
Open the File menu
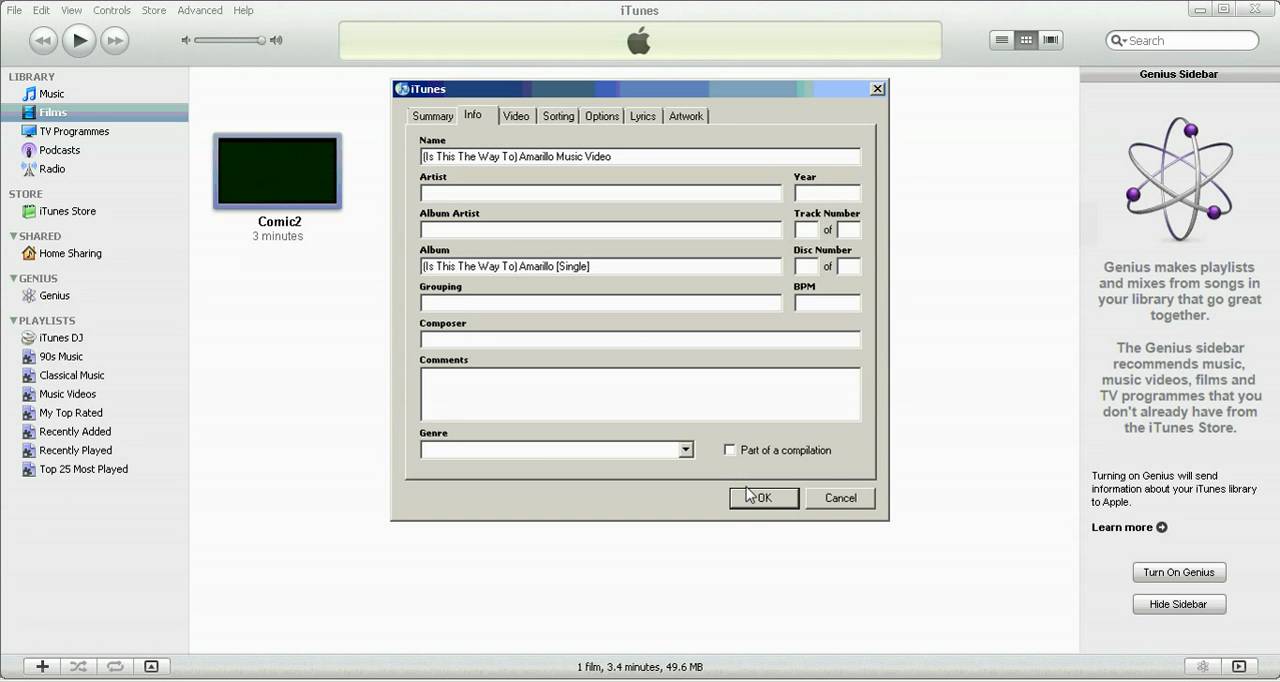click(x=14, y=10)
